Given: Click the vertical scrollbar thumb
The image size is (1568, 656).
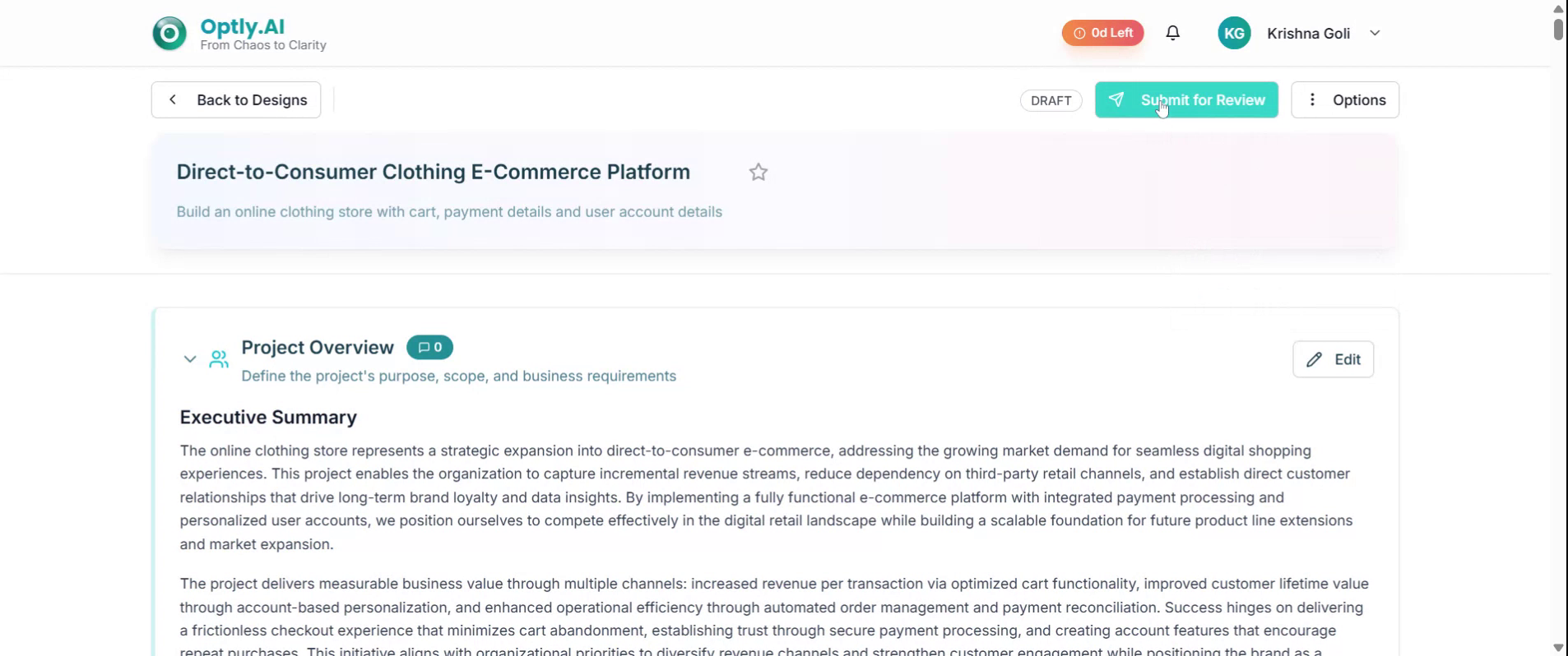Looking at the screenshot, I should [x=1558, y=29].
